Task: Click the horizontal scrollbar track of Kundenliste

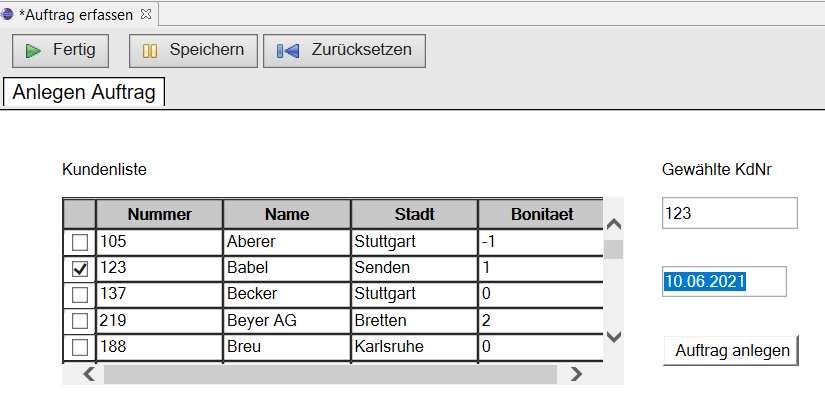Action: pos(330,374)
